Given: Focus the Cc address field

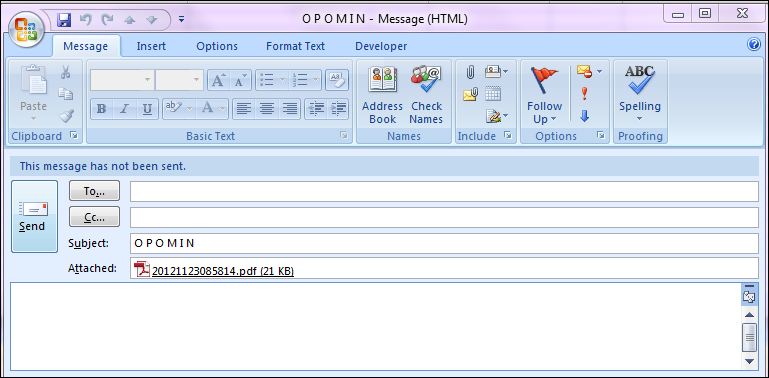Looking at the screenshot, I should pyautogui.click(x=444, y=218).
